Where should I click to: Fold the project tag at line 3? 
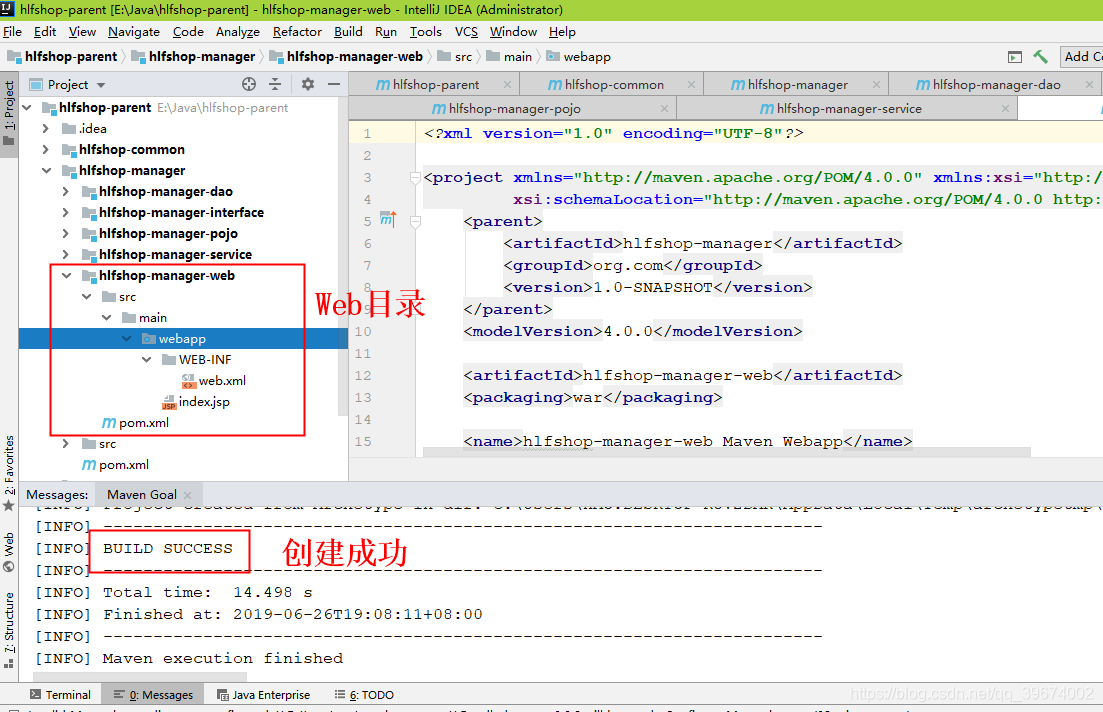(x=415, y=178)
